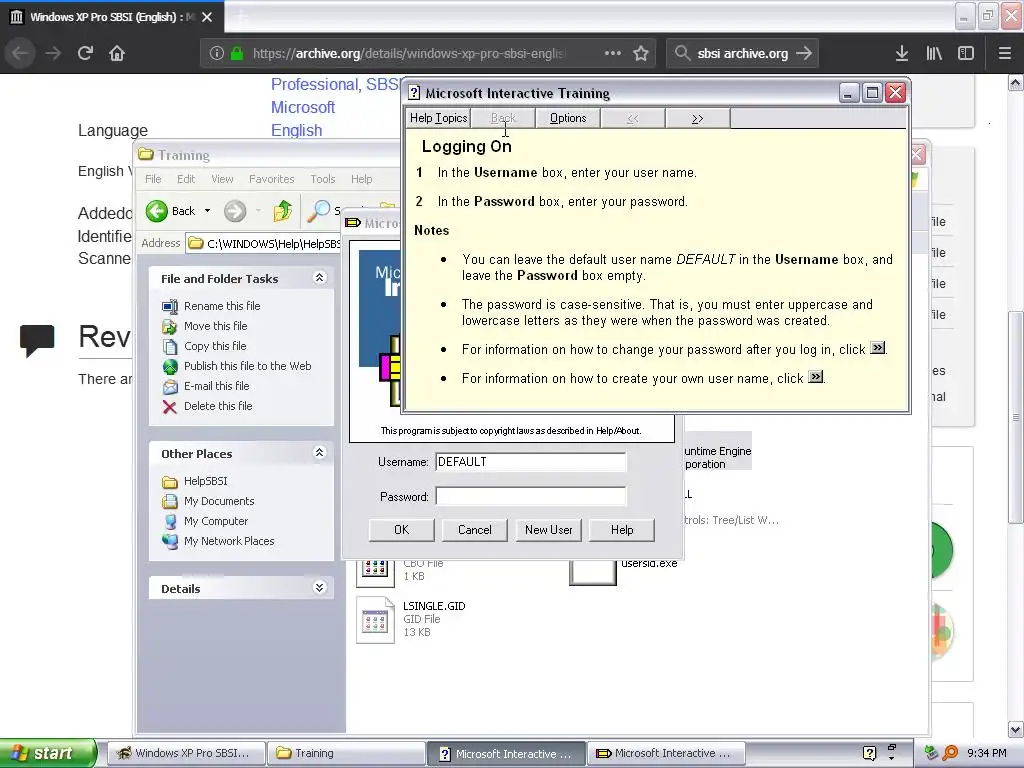Click the English language link on page
The width and height of the screenshot is (1024, 768).
pos(296,130)
